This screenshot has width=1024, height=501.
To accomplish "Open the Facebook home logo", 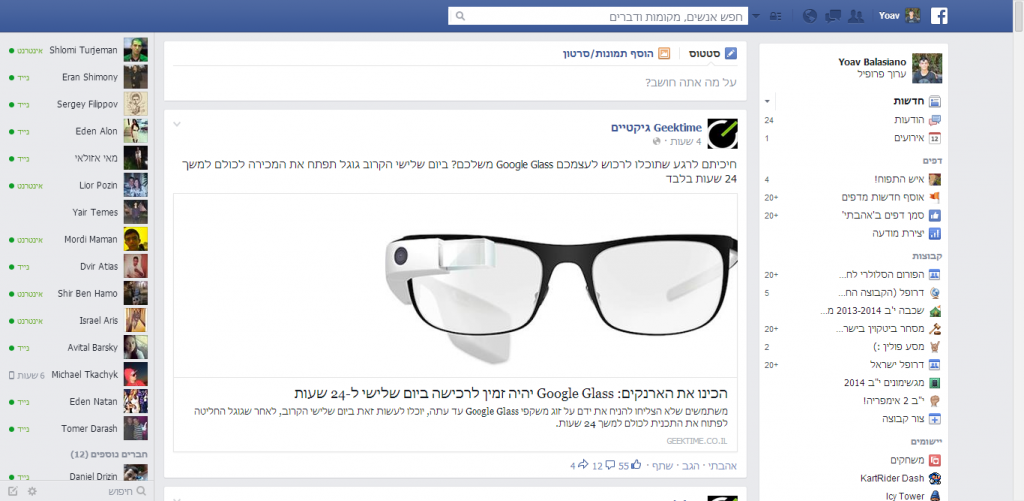I will click(938, 16).
